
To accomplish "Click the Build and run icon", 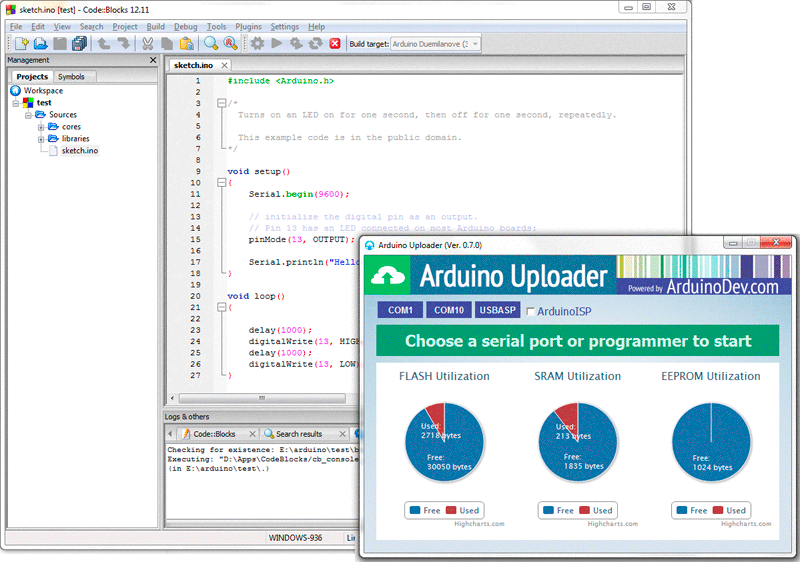I will [296, 44].
